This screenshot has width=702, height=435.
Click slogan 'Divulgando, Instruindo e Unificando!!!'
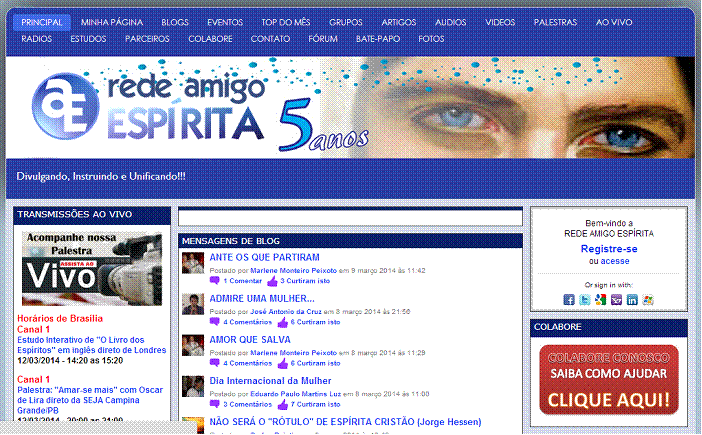click(x=101, y=176)
